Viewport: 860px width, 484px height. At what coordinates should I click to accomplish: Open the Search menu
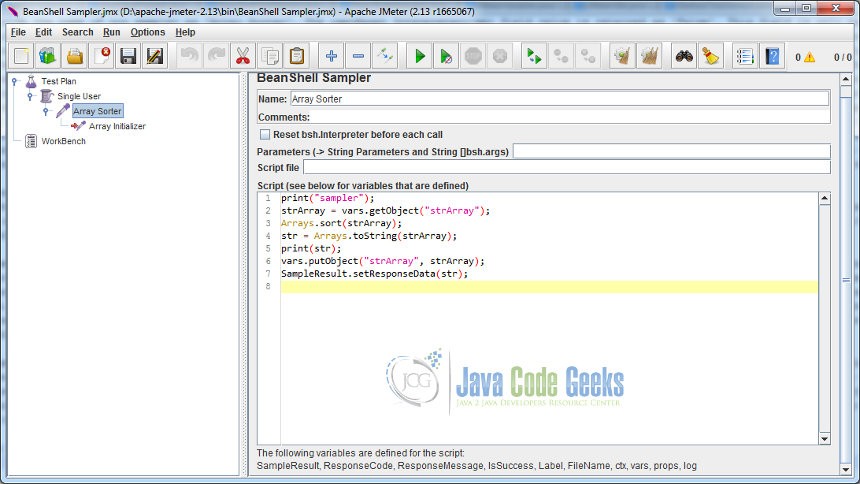(x=77, y=32)
